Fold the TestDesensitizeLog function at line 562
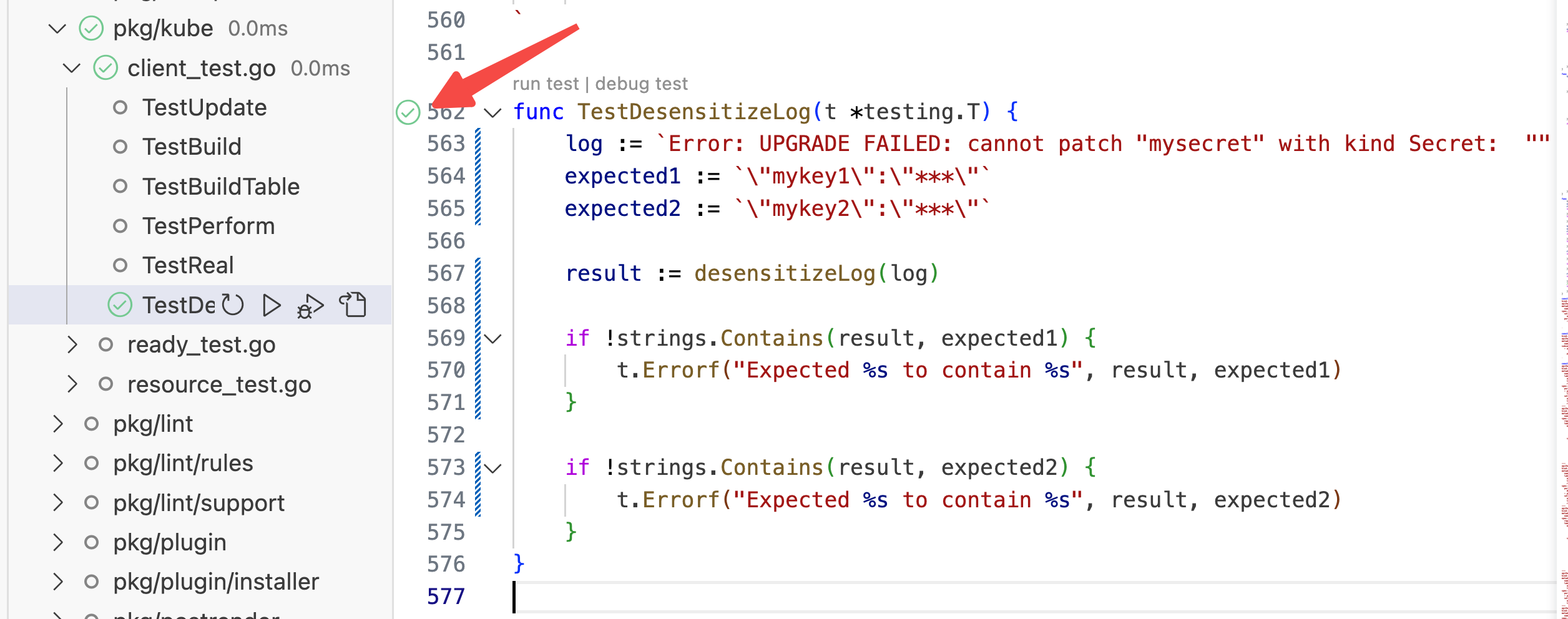 coord(493,113)
